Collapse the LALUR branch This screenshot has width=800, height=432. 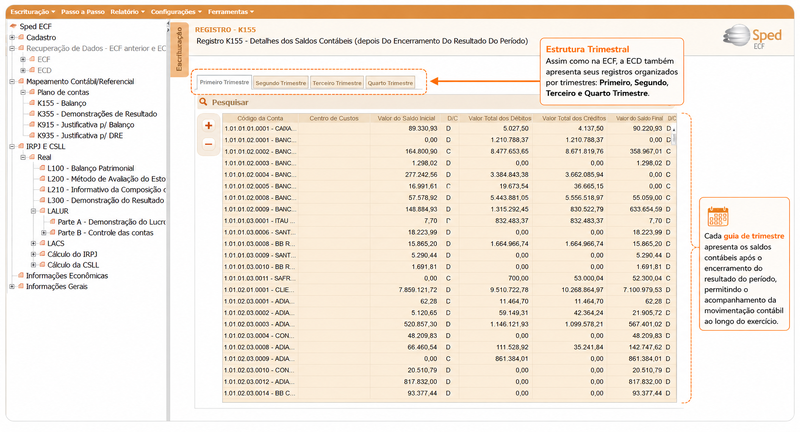(33, 211)
